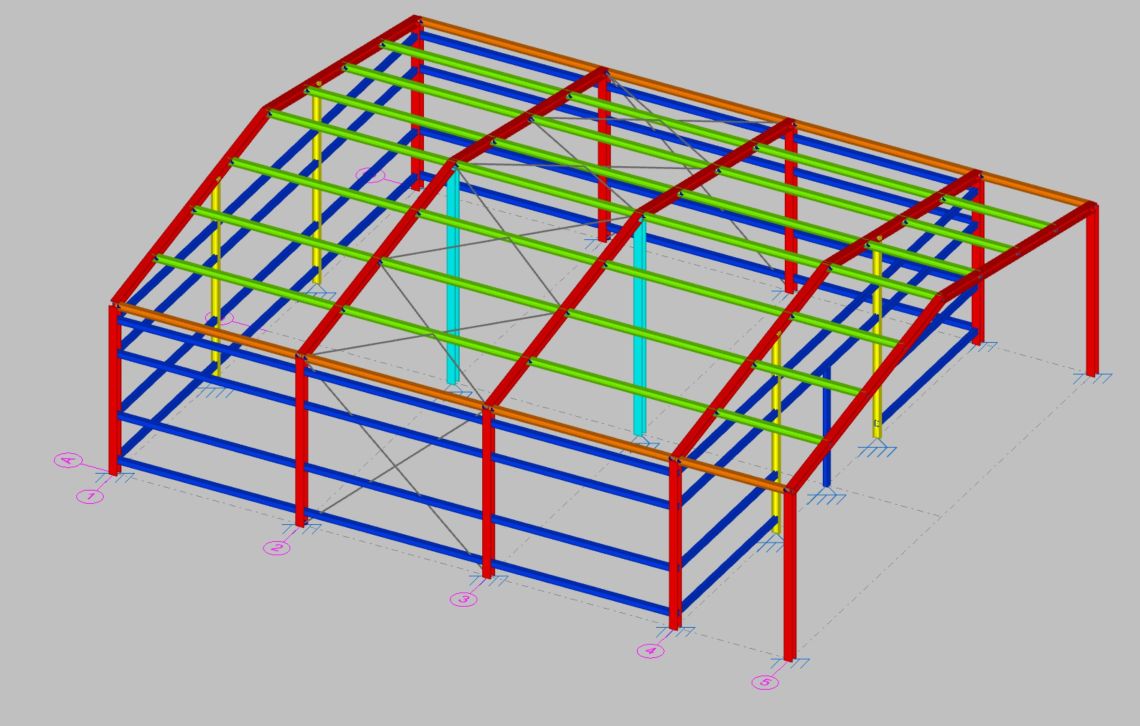Click support symbol beneath the short blue post

point(826,496)
